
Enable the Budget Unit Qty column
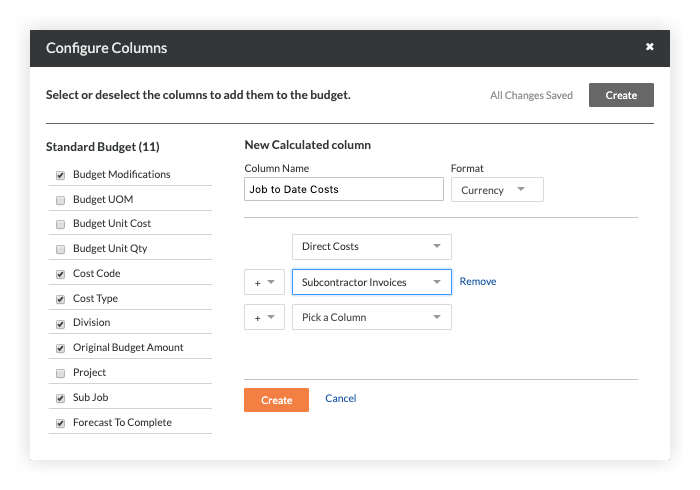pyautogui.click(x=60, y=249)
